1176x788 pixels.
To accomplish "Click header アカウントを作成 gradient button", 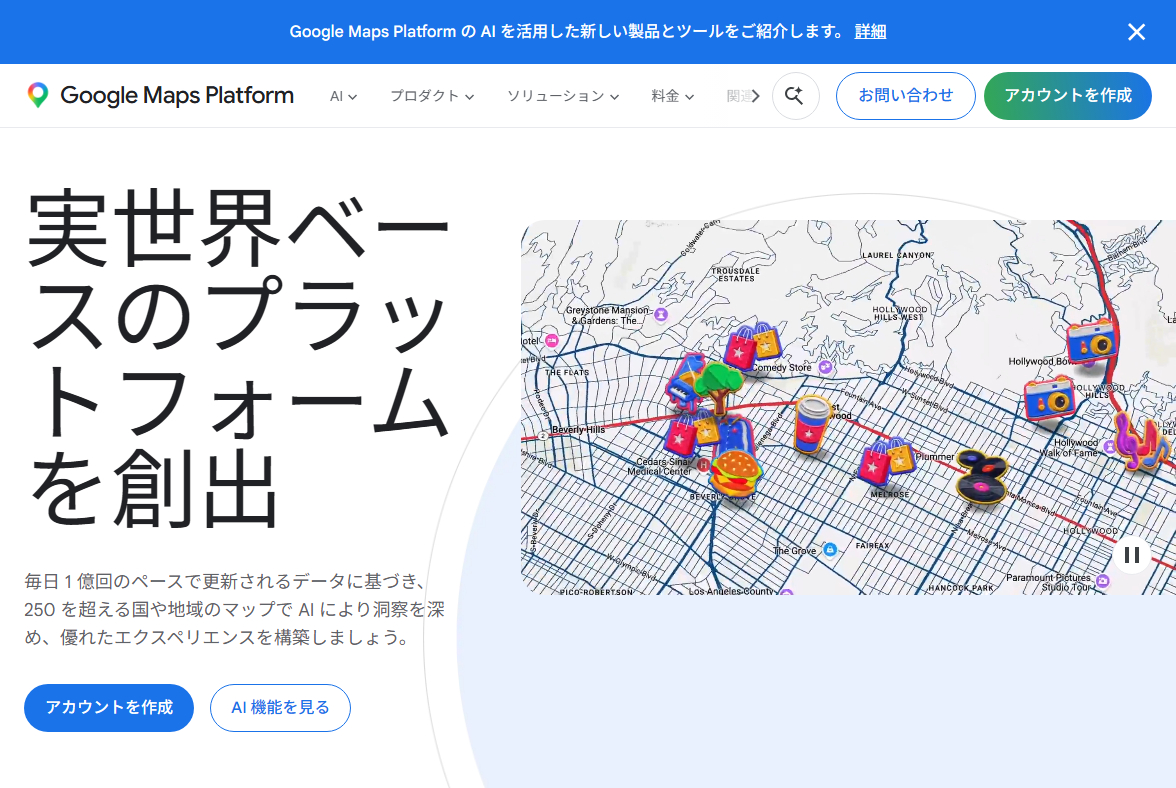I will (1067, 96).
